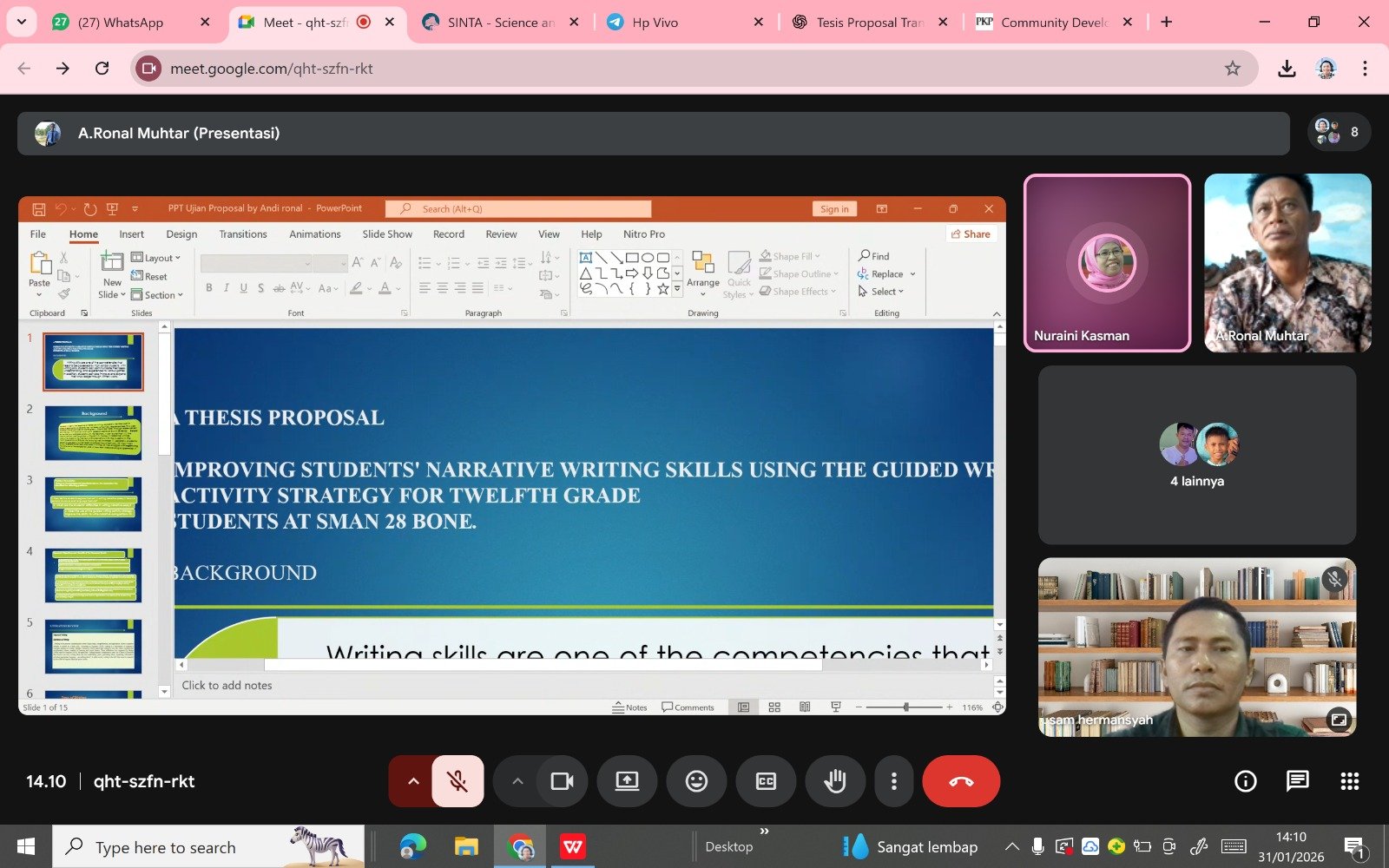1389x868 pixels.
Task: Open File Explorer from the taskbar
Action: point(466,847)
